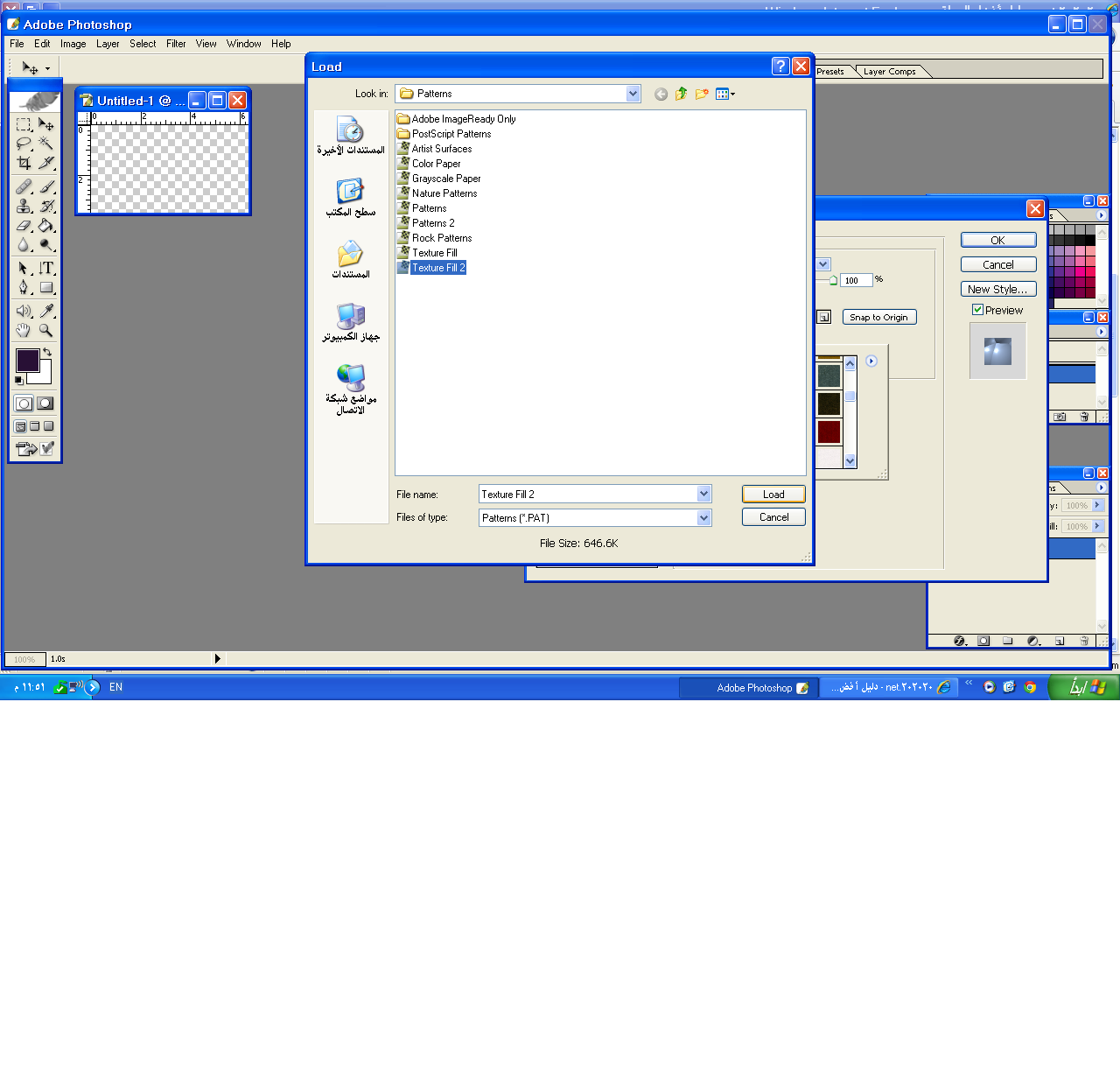Open the Files of type dropdown

(x=703, y=518)
